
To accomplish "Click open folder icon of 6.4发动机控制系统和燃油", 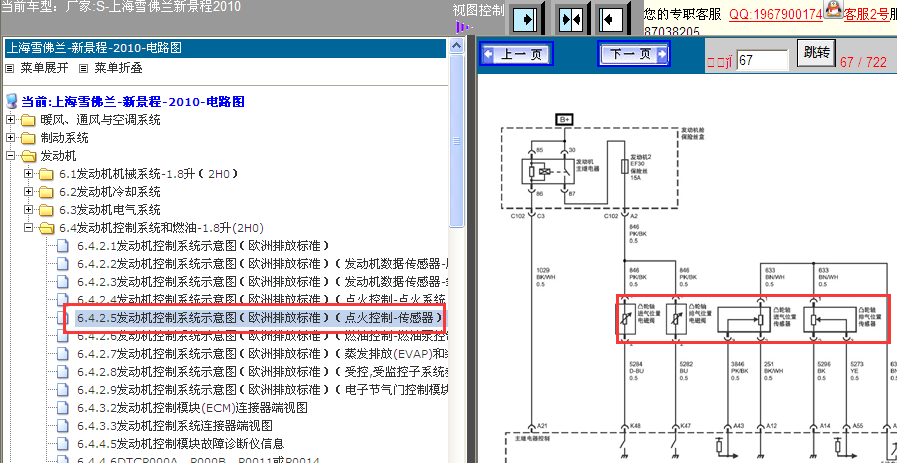I will [47, 228].
